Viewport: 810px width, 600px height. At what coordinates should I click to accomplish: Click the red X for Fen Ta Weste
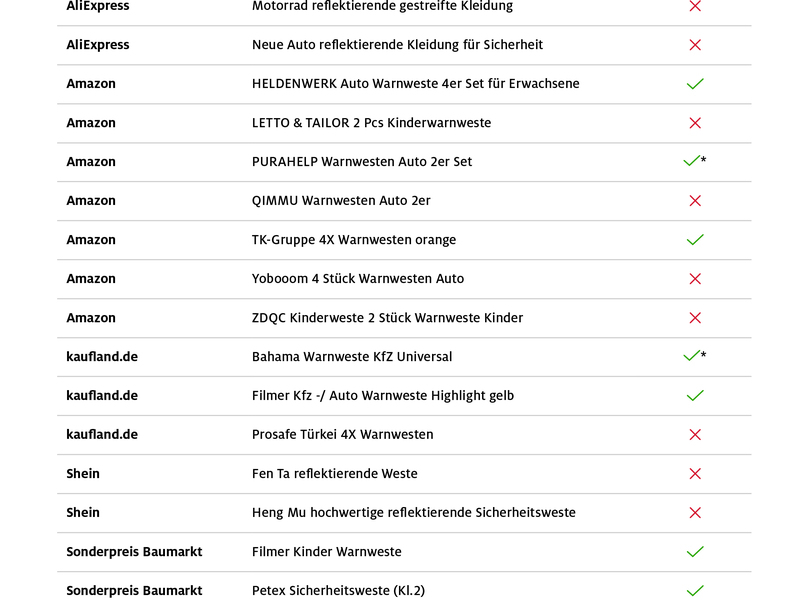(695, 474)
